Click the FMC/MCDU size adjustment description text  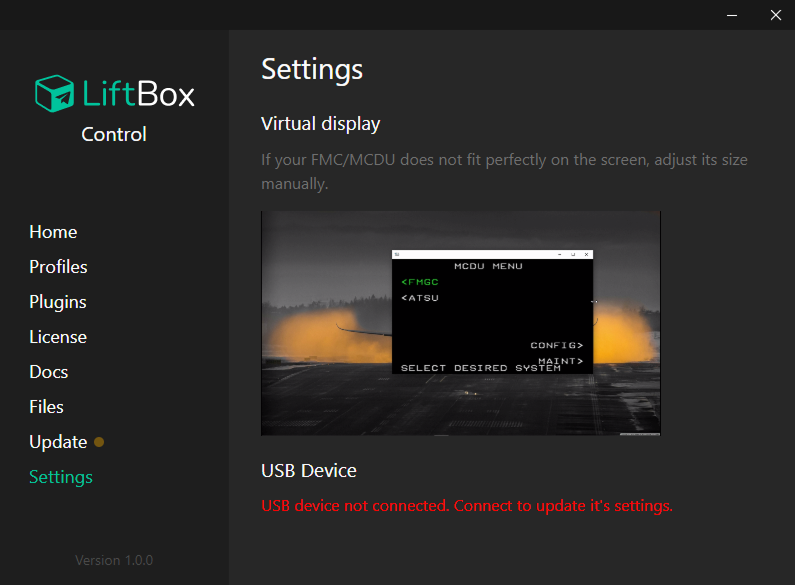504,171
